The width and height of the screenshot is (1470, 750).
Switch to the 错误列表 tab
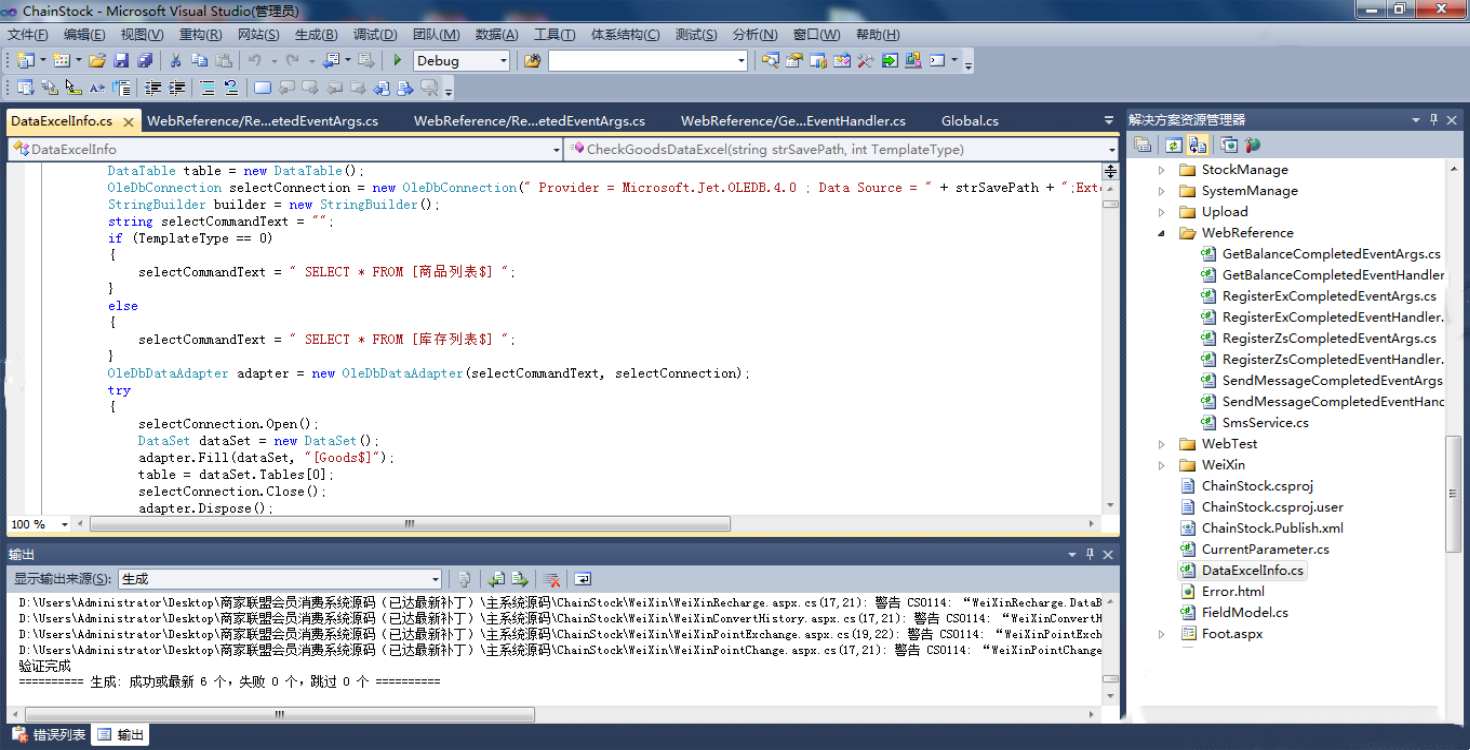point(50,735)
